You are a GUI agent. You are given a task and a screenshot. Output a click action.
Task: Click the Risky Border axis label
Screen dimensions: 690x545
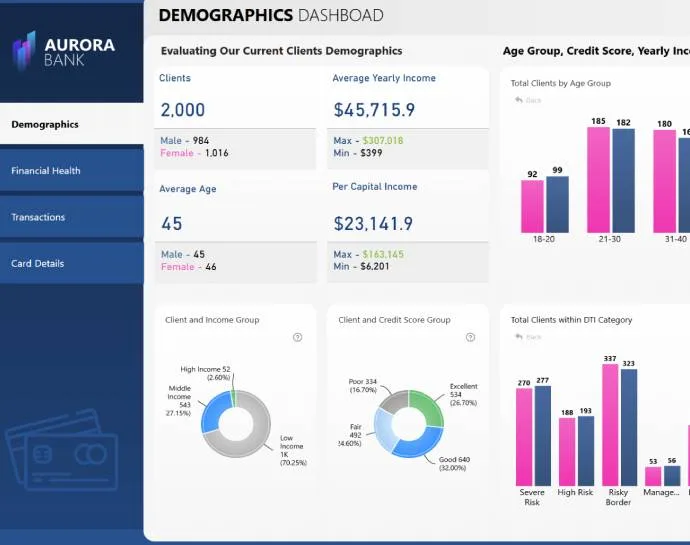click(x=618, y=497)
